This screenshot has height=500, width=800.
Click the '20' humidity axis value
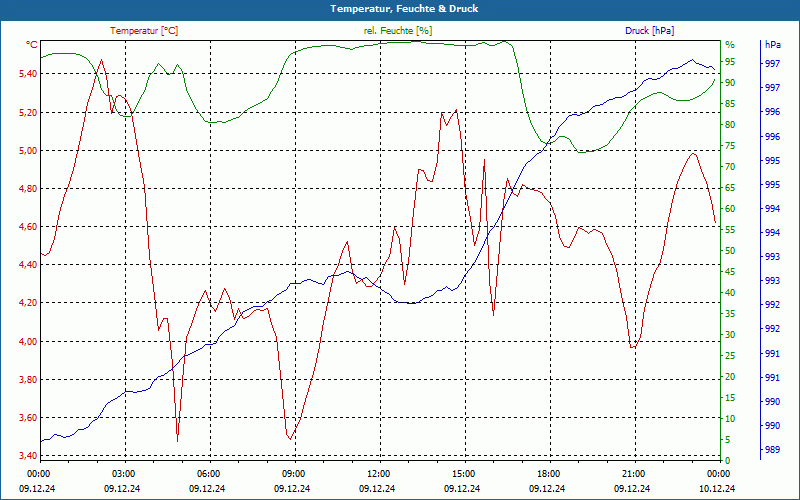(730, 377)
